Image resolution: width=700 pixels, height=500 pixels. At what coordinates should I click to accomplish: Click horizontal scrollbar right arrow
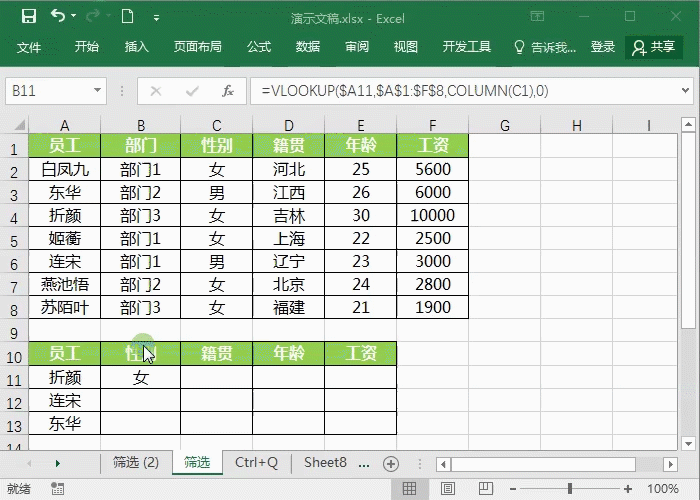pyautogui.click(x=671, y=464)
